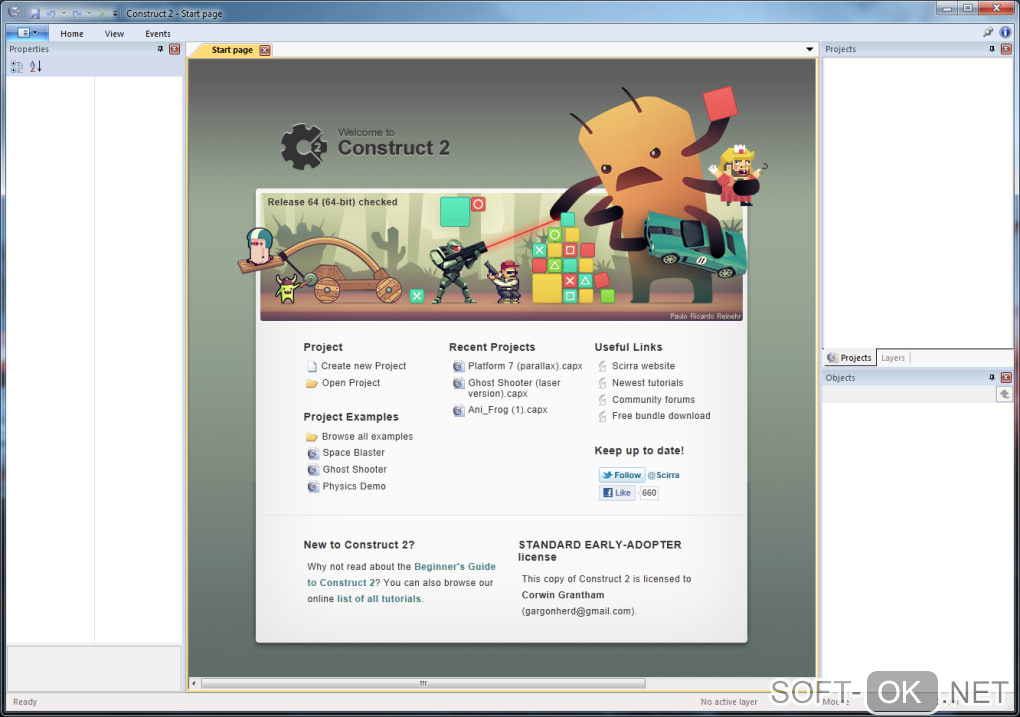The height and width of the screenshot is (717, 1020).
Task: Click the 'No active layer' status text
Action: click(729, 701)
